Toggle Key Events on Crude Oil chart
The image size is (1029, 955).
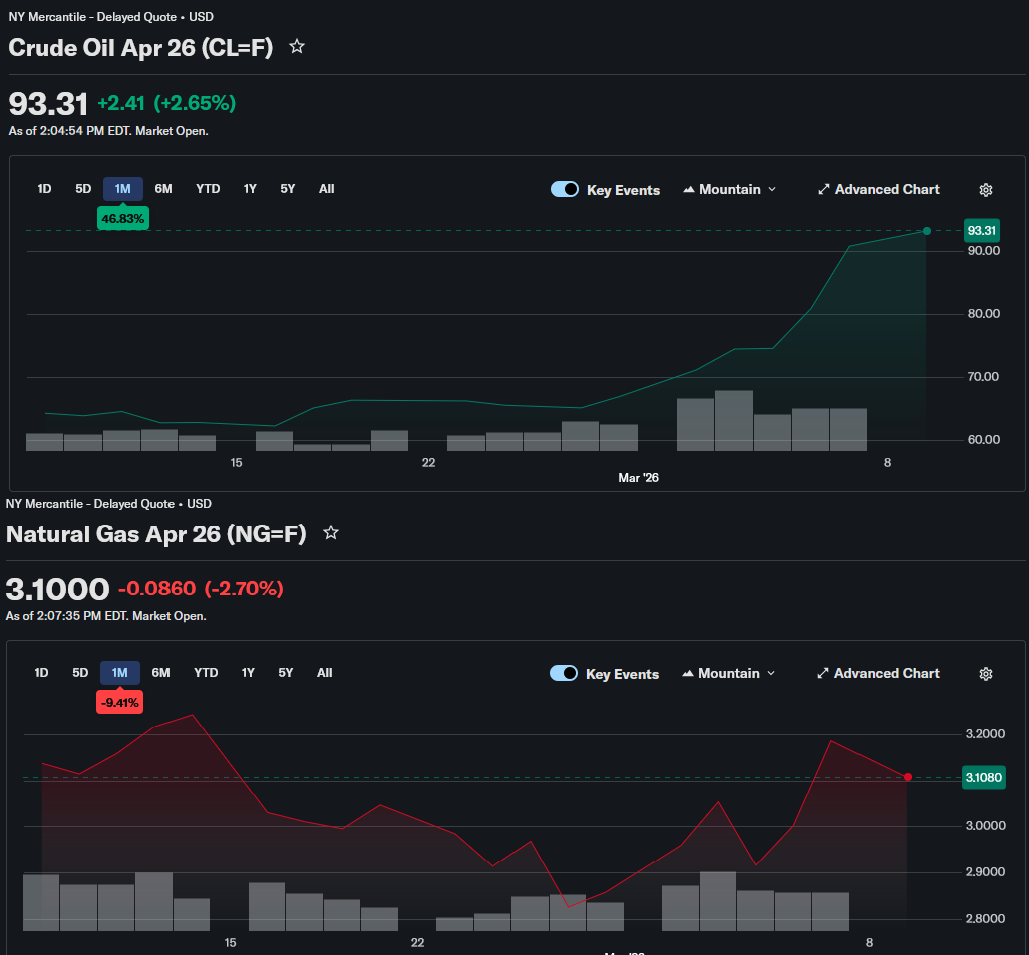click(x=564, y=189)
